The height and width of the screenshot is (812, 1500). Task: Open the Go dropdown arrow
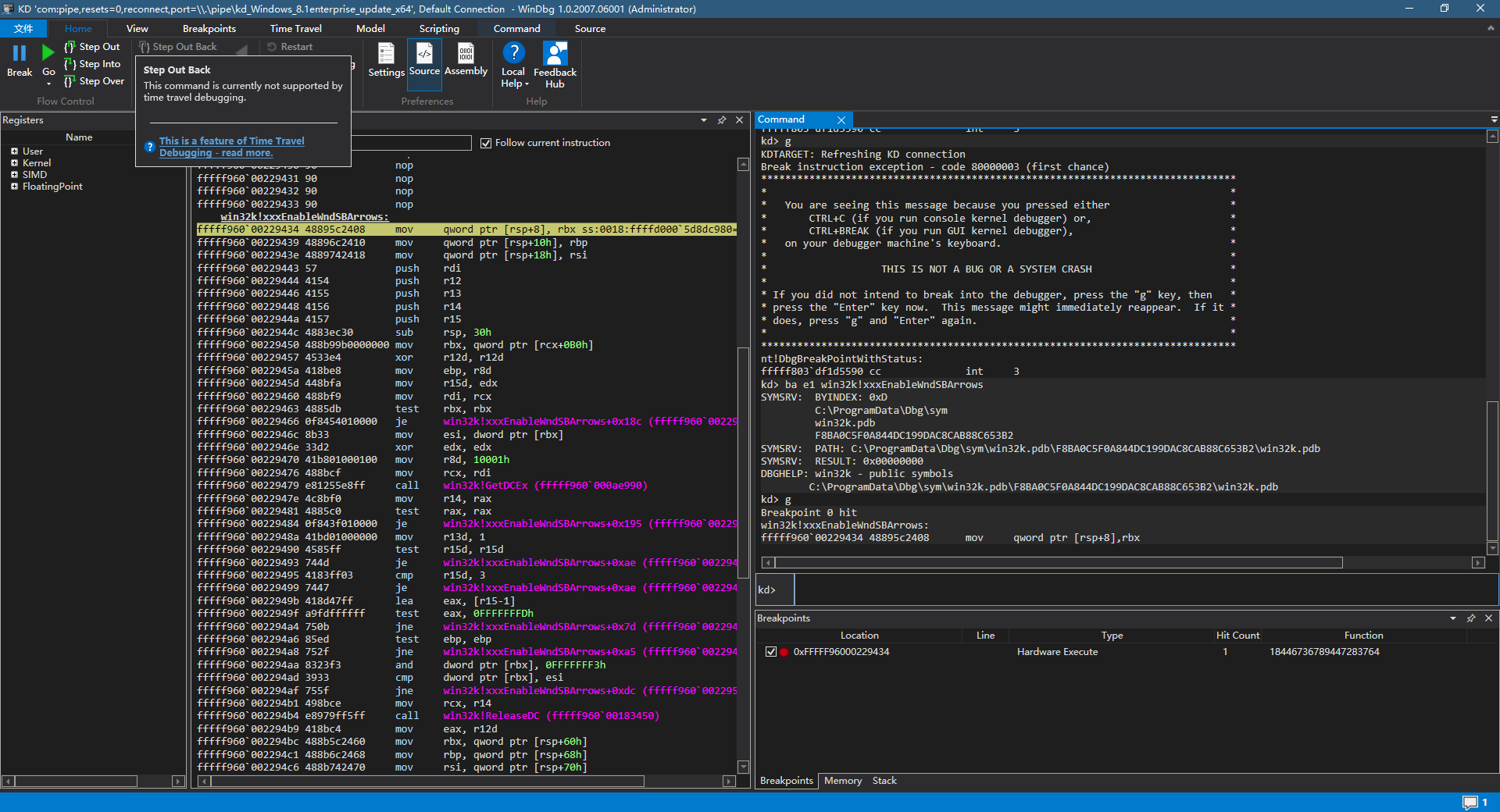tap(48, 84)
